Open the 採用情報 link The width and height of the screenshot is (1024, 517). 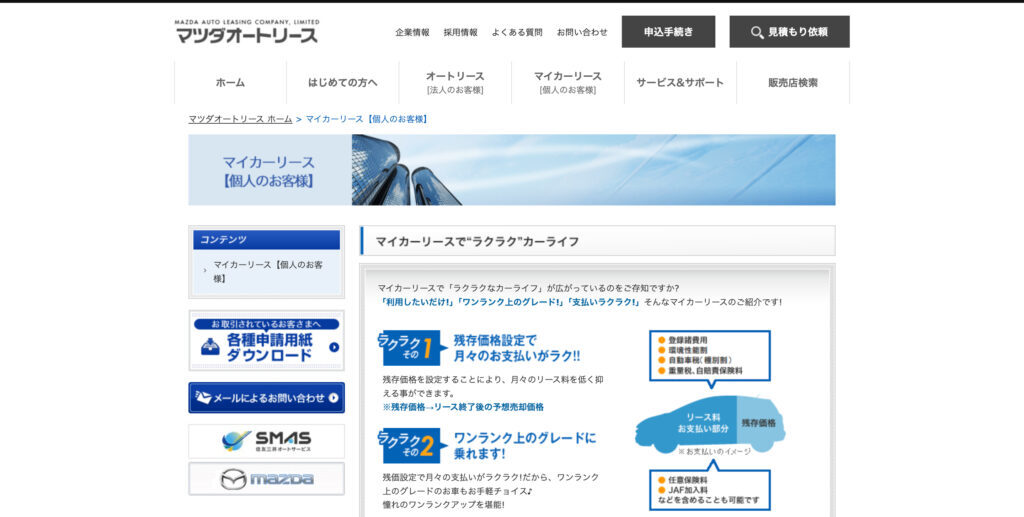coord(460,32)
